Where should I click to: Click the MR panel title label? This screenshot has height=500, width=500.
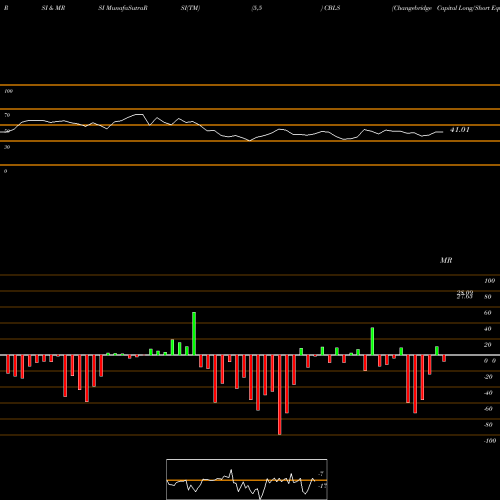(446, 260)
